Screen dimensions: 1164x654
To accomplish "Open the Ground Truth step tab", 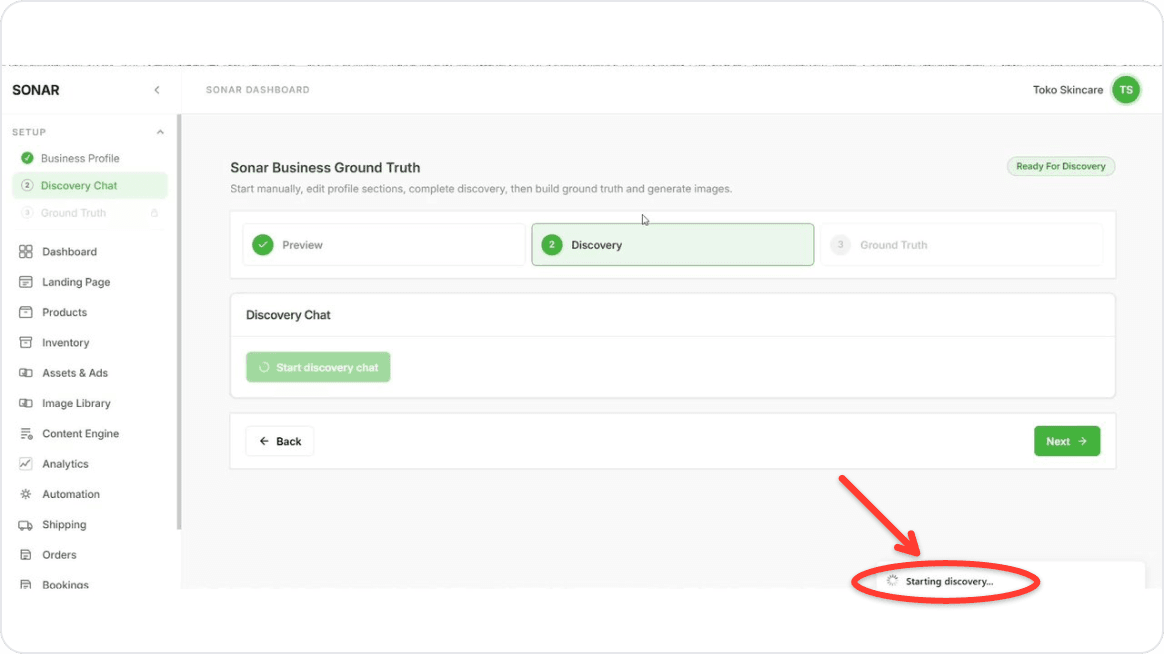I will coord(961,245).
